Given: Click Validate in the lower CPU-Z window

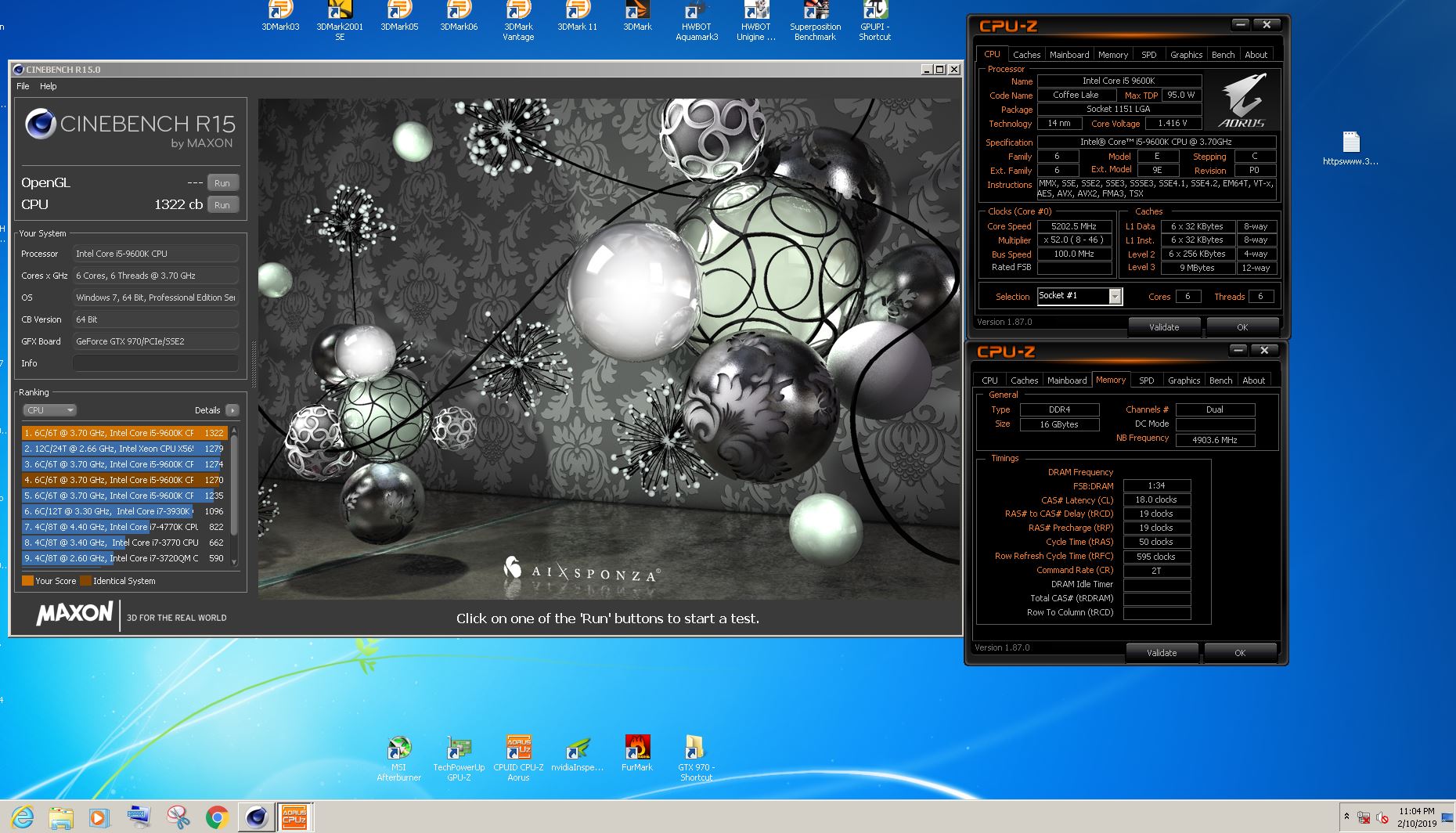Looking at the screenshot, I should point(1162,653).
